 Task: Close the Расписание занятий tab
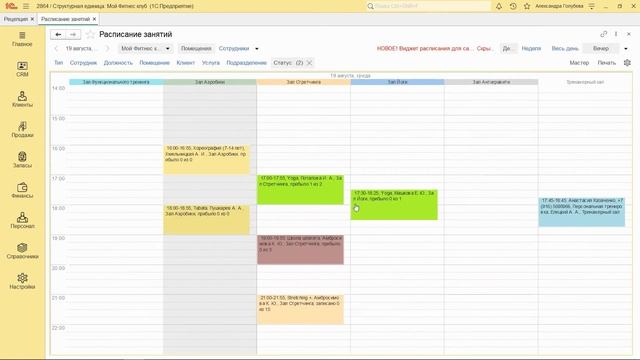click(94, 19)
